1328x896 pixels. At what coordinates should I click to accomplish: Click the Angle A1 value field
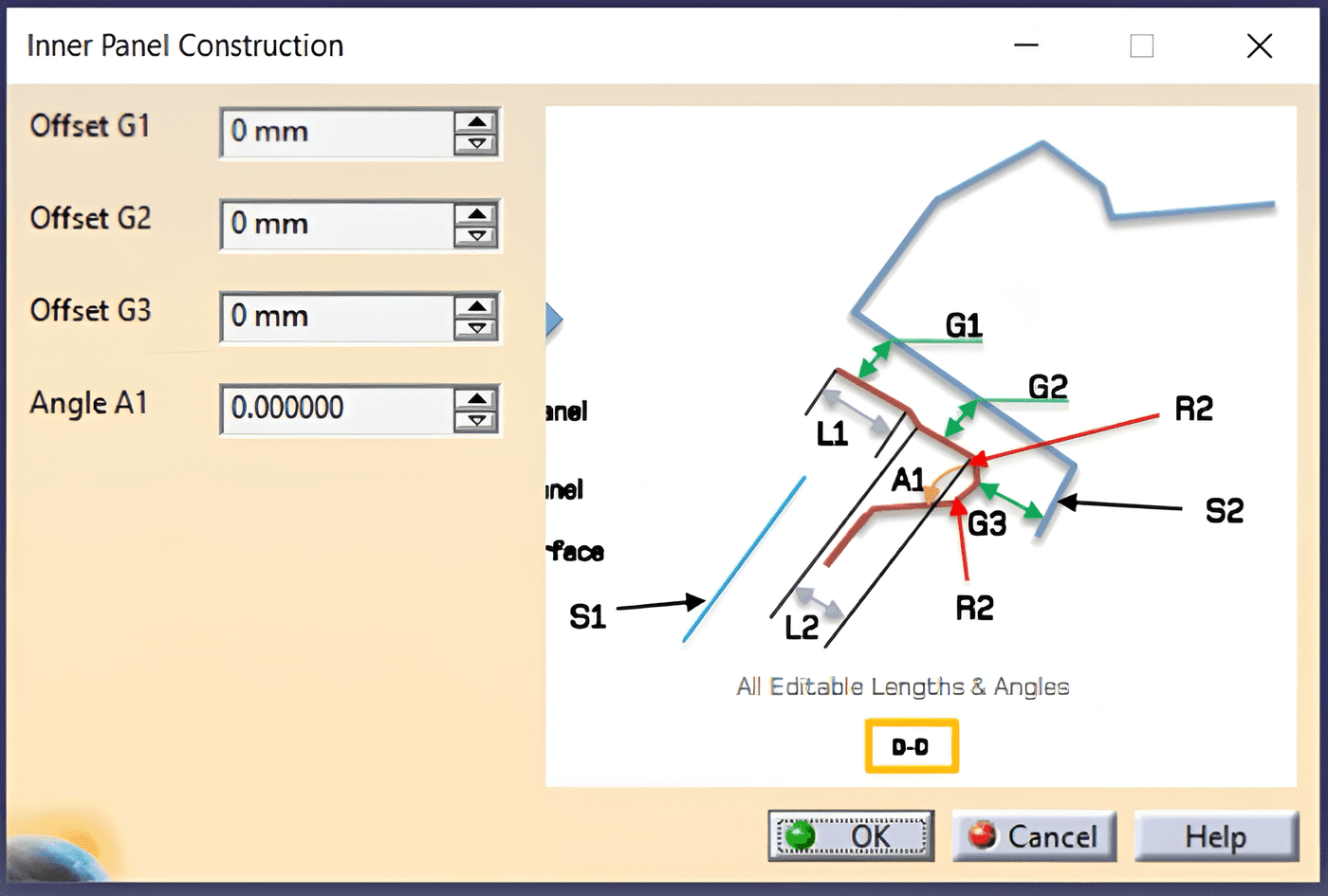tap(337, 409)
